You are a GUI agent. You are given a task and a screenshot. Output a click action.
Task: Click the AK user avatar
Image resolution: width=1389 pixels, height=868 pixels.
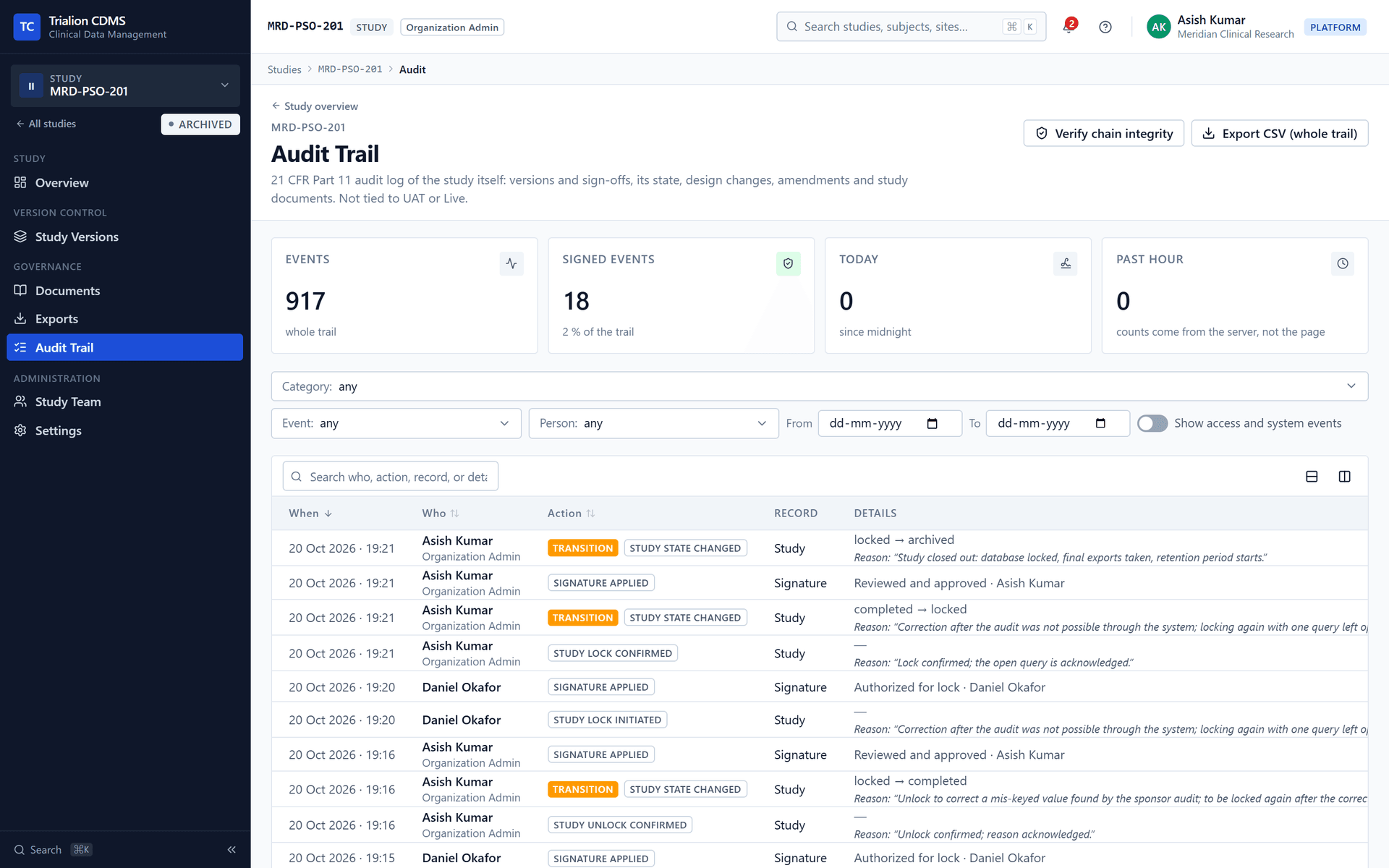(x=1158, y=27)
